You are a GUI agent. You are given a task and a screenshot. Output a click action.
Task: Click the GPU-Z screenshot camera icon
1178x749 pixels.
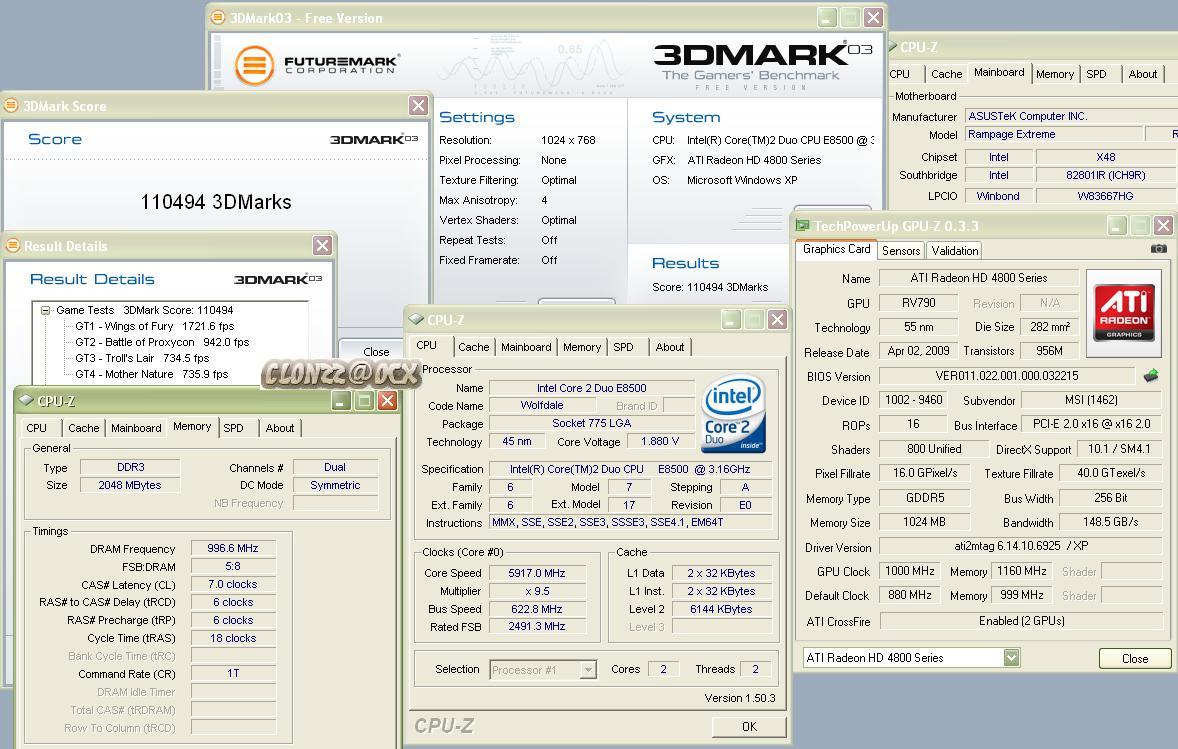[x=1158, y=249]
